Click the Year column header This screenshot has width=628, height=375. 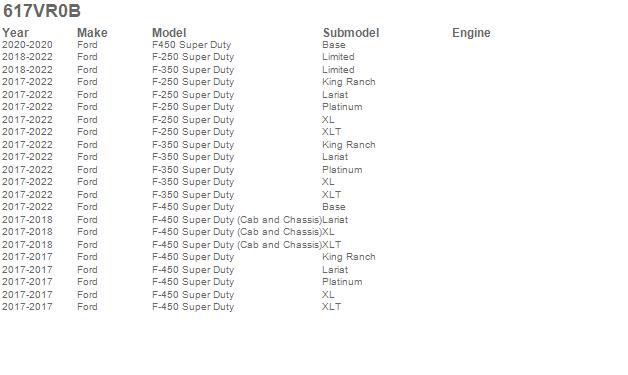click(15, 33)
